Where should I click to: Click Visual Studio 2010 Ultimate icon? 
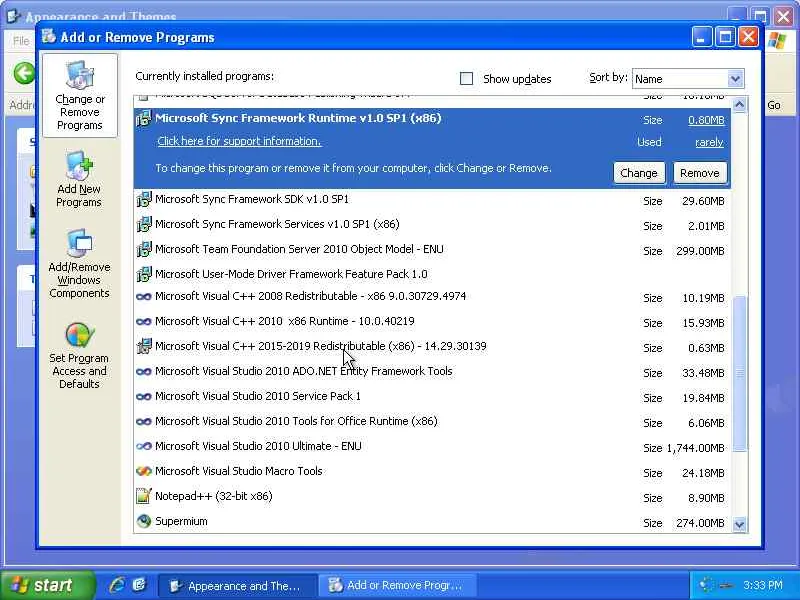click(144, 446)
